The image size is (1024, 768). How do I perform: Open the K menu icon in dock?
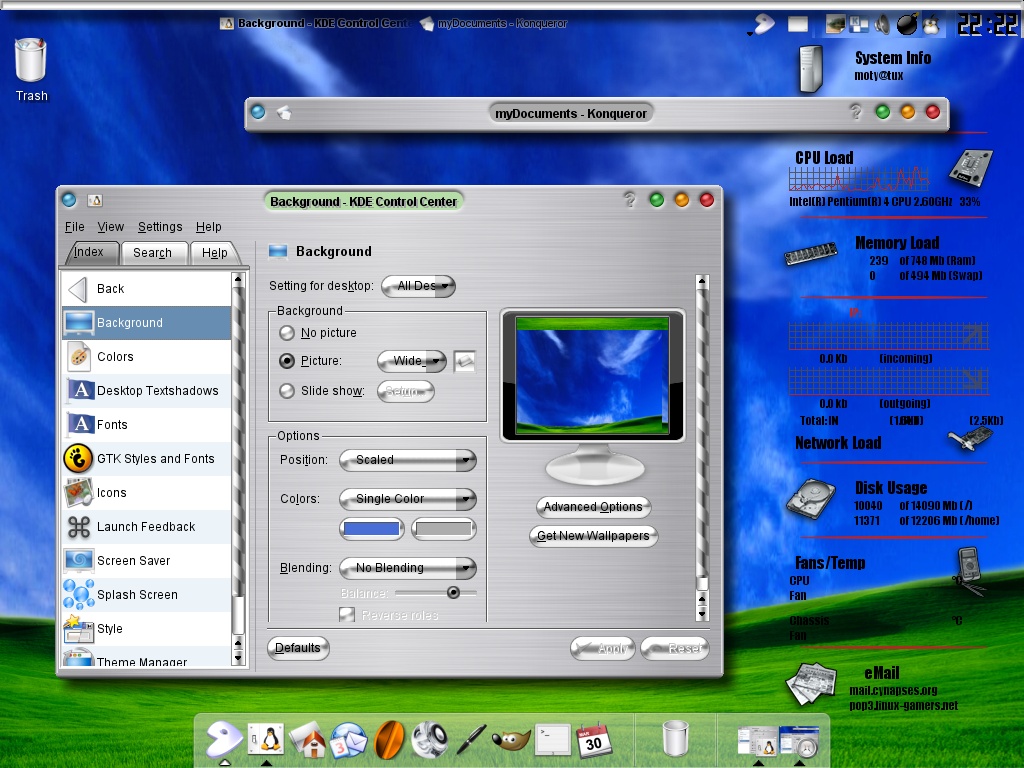224,740
